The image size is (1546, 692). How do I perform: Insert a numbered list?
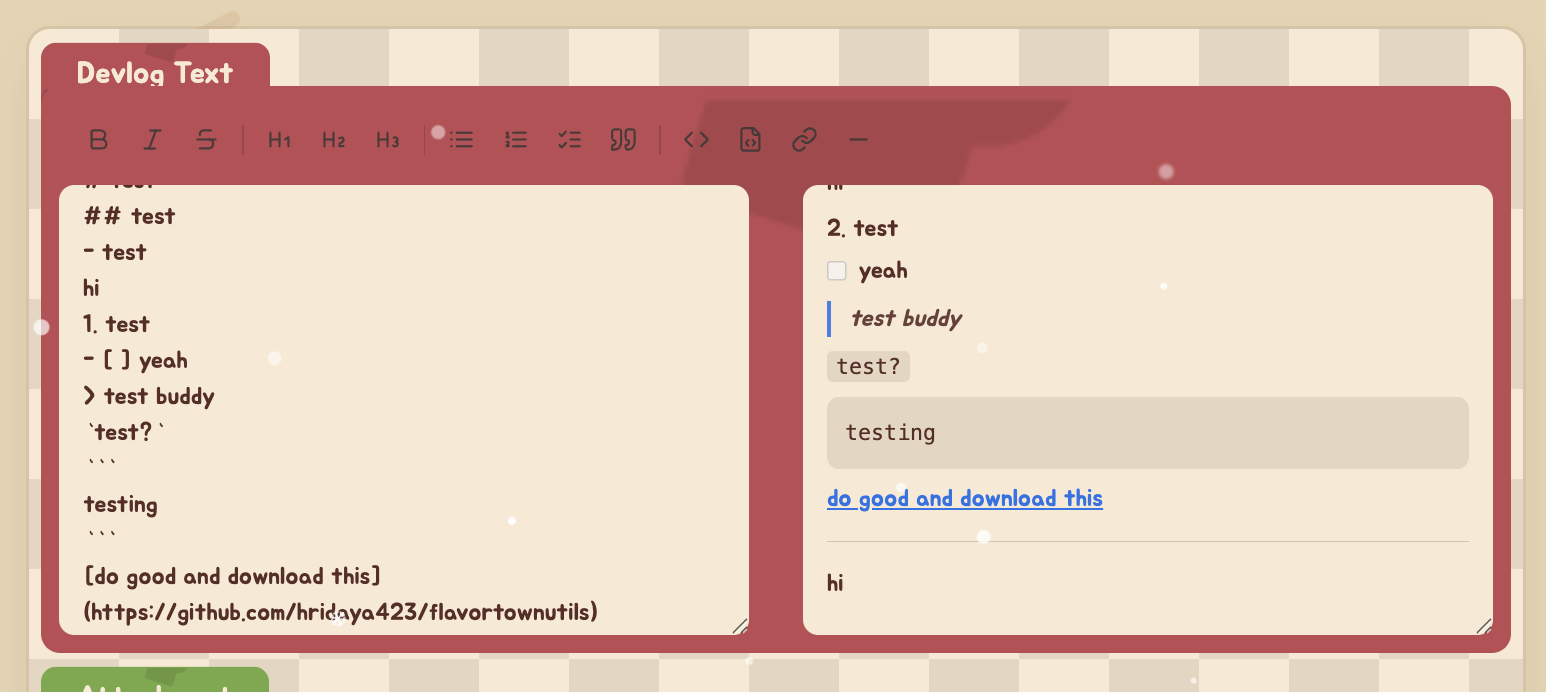coord(515,140)
